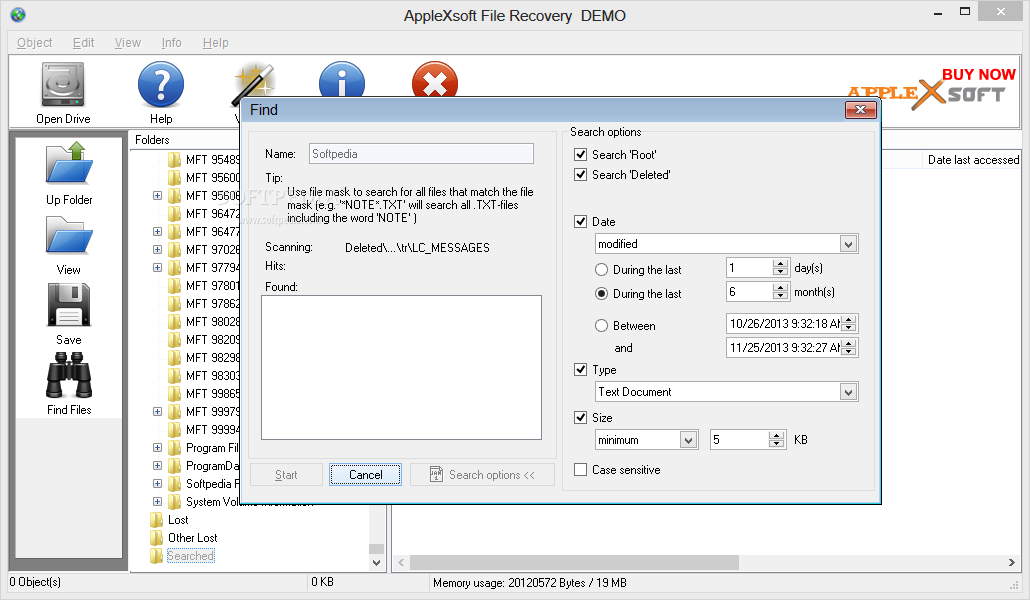Viewport: 1030px width, 600px height.
Task: Click the month(s) value stepper
Action: tap(780, 291)
